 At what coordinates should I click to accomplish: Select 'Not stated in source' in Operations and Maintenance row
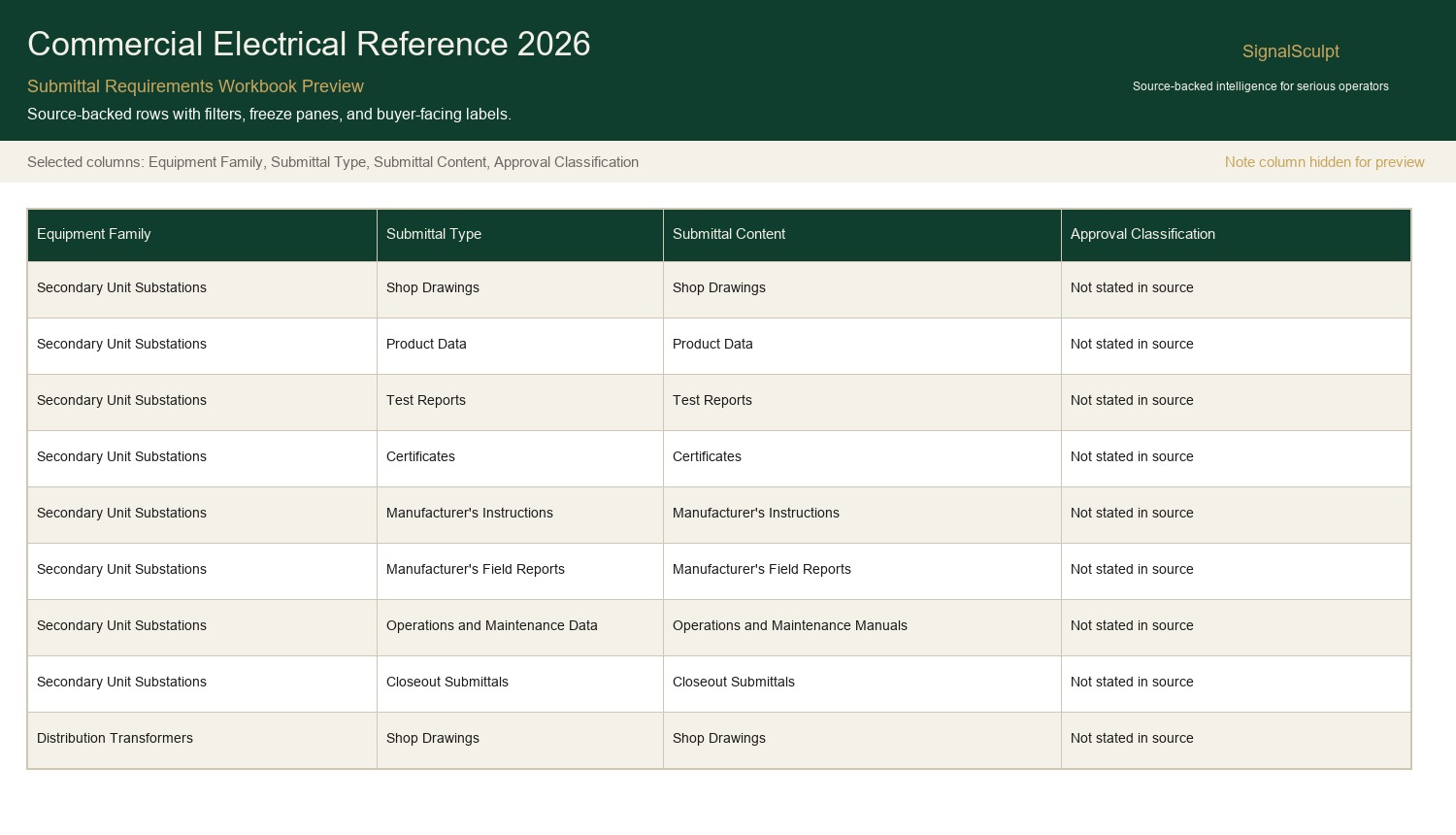click(x=1236, y=627)
